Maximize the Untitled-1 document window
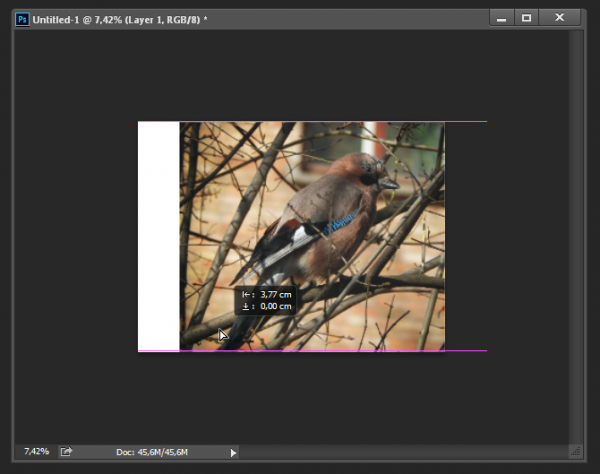 [527, 17]
